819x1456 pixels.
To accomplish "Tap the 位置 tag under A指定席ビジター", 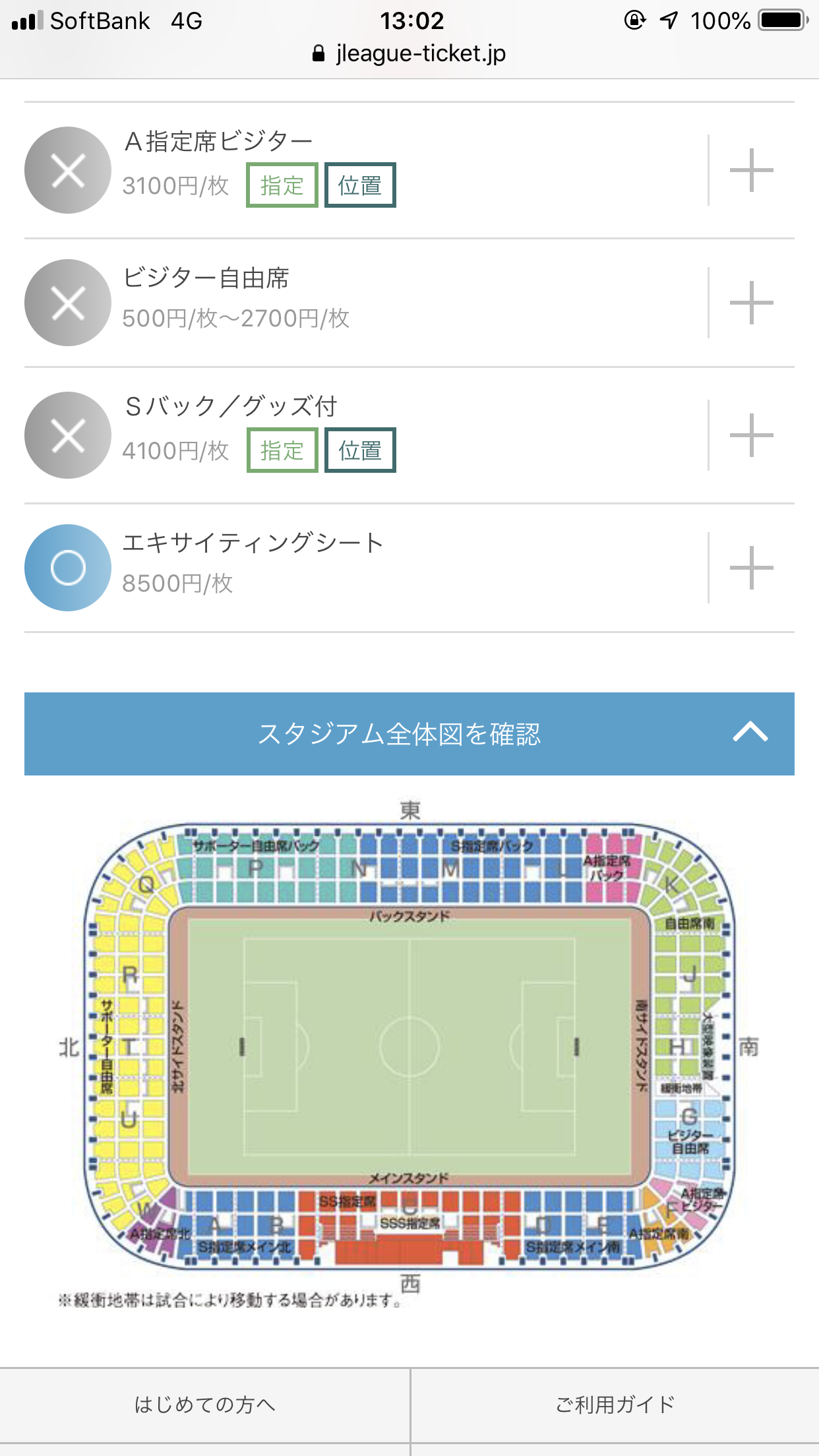I will pyautogui.click(x=360, y=185).
